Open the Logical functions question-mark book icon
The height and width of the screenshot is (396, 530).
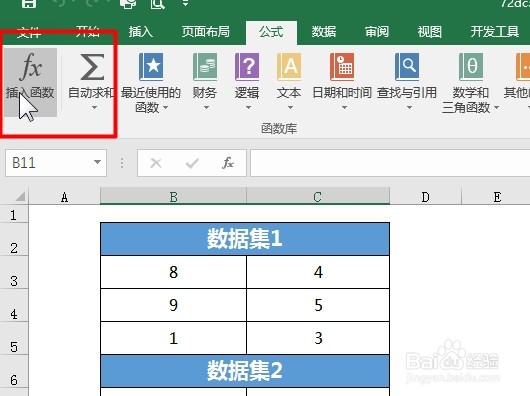tap(247, 67)
